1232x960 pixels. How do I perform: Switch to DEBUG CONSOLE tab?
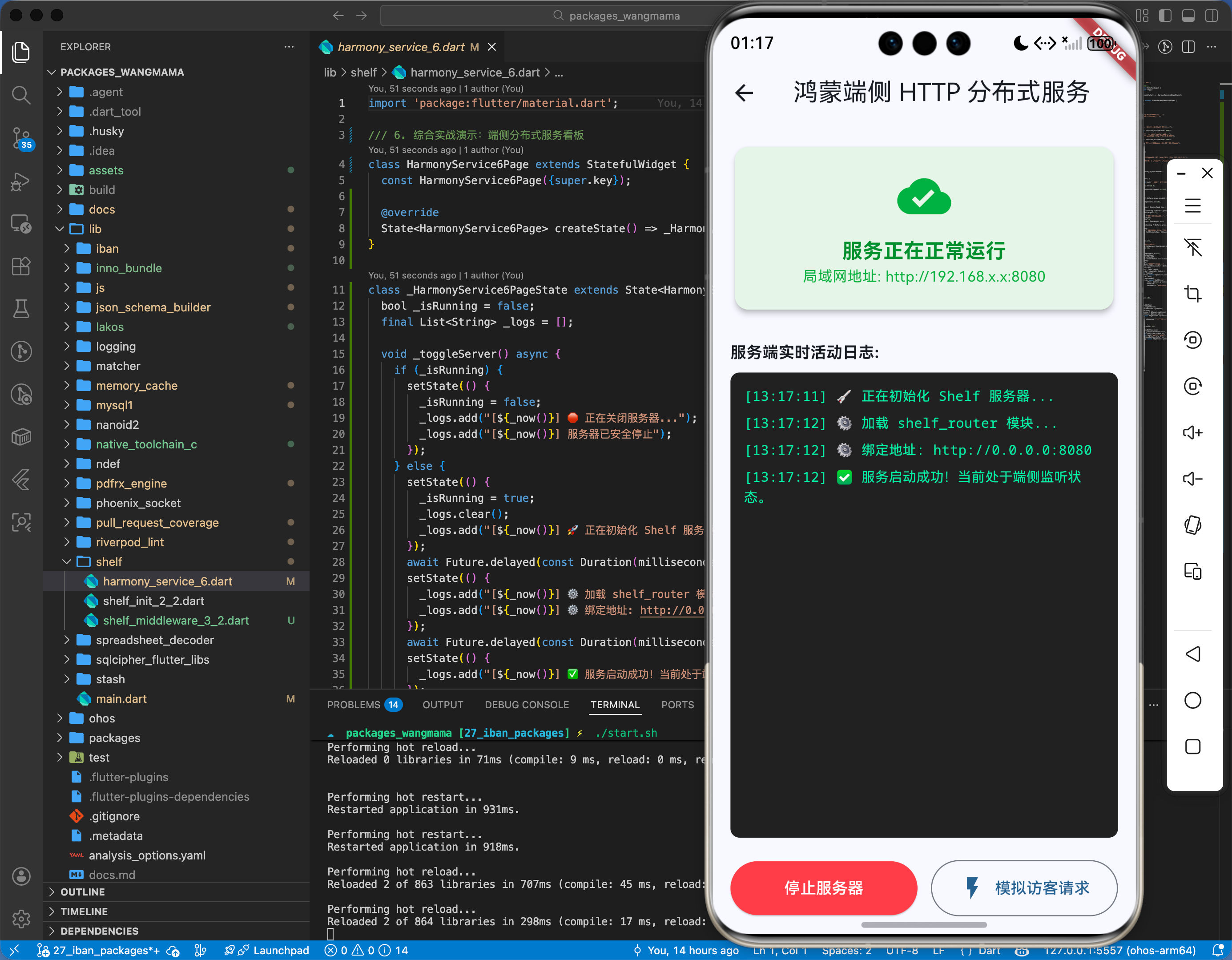pyautogui.click(x=526, y=704)
